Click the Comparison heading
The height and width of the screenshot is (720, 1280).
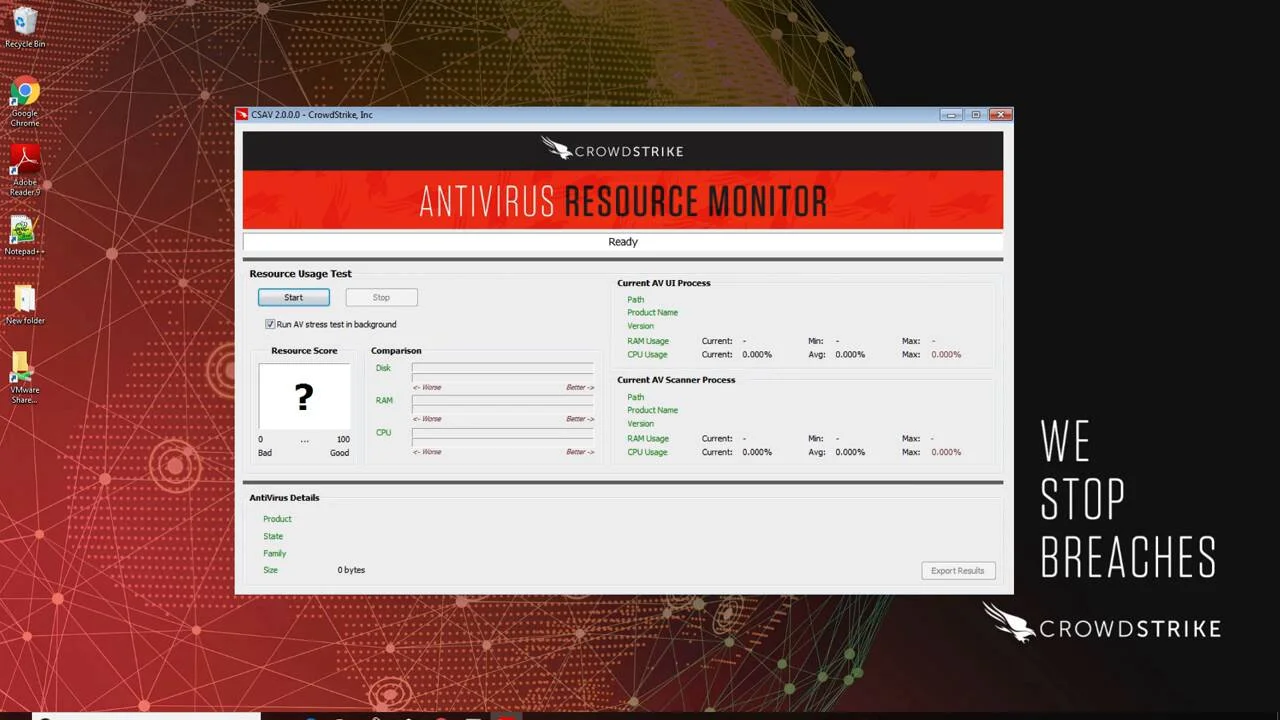click(x=396, y=351)
